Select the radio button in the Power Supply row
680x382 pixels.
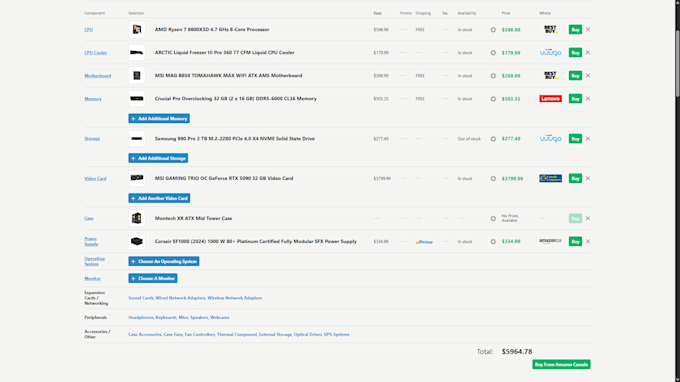[x=493, y=242]
